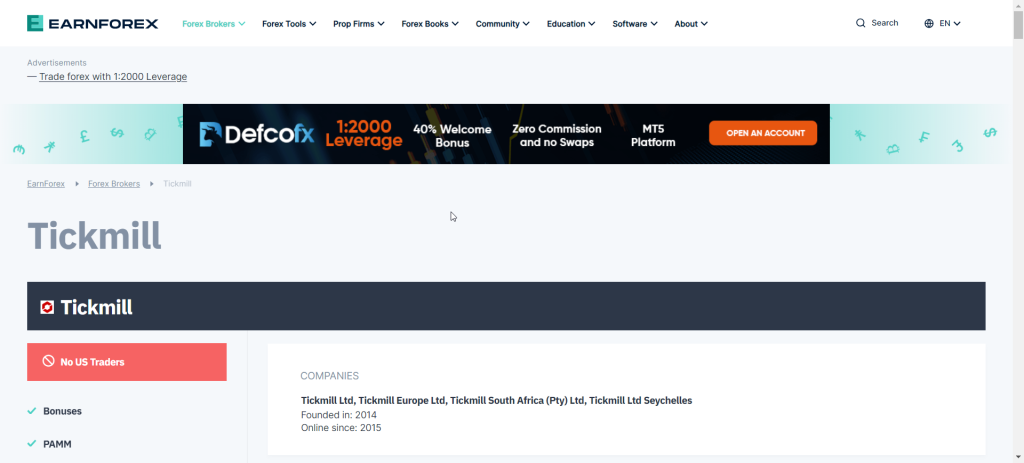
Task: Click OPEN AN ACCOUNT in the Defcofx banner
Action: [763, 133]
